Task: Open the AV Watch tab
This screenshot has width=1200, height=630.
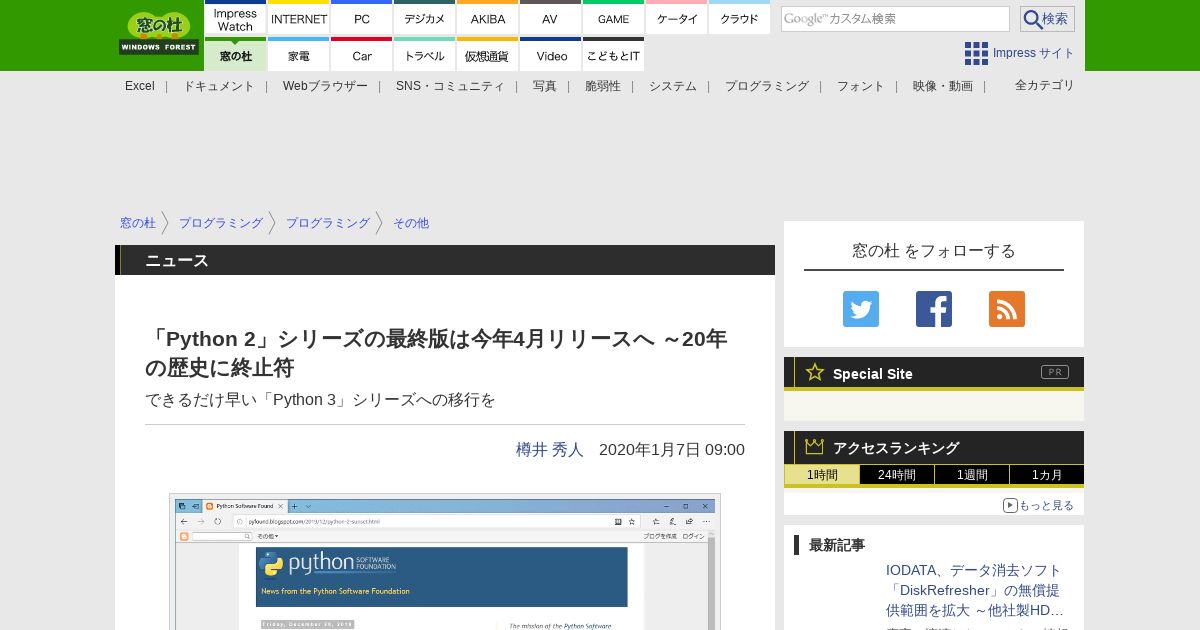Action: point(551,18)
